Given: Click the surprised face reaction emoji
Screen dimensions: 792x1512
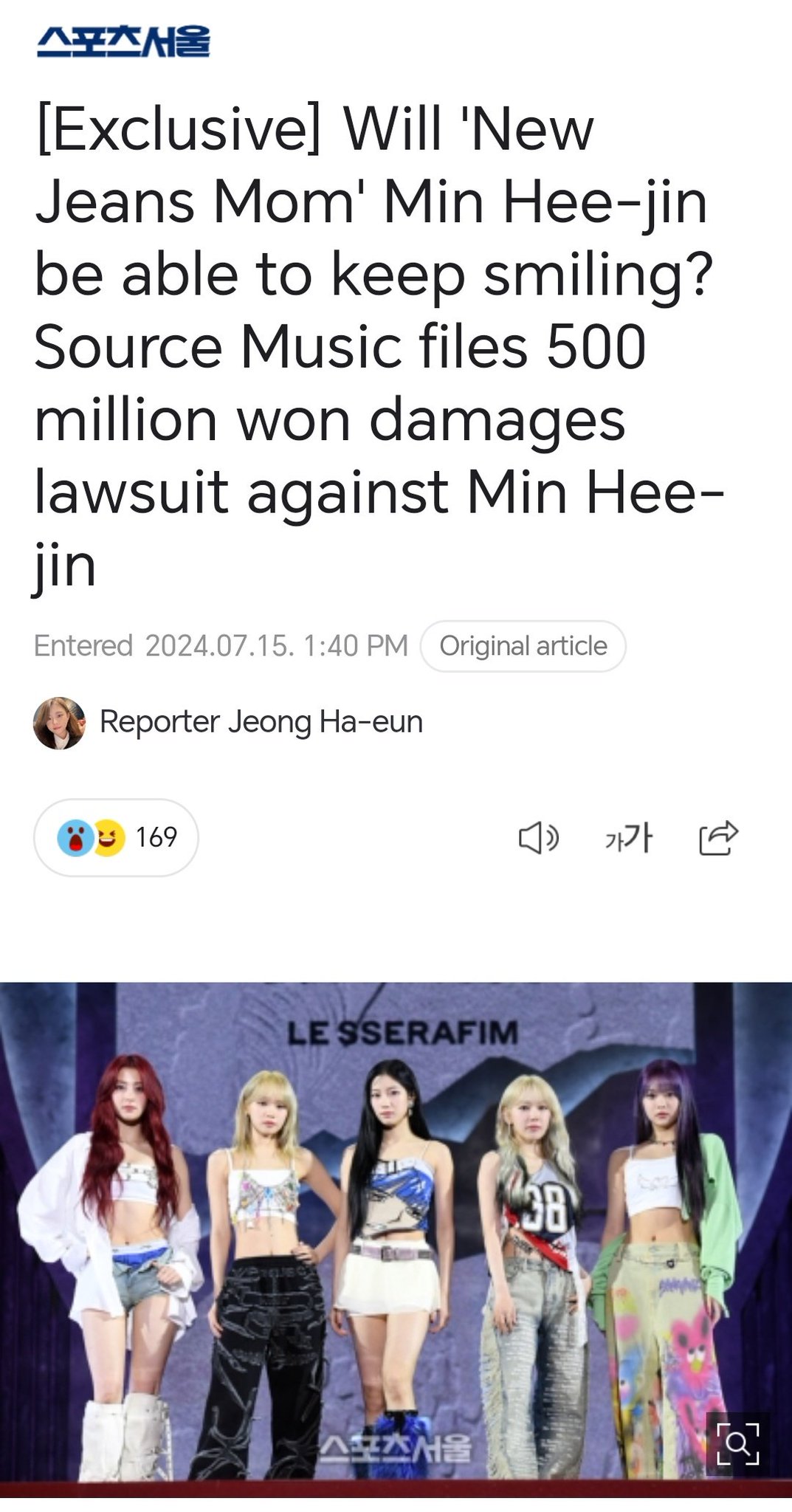Looking at the screenshot, I should click(75, 838).
